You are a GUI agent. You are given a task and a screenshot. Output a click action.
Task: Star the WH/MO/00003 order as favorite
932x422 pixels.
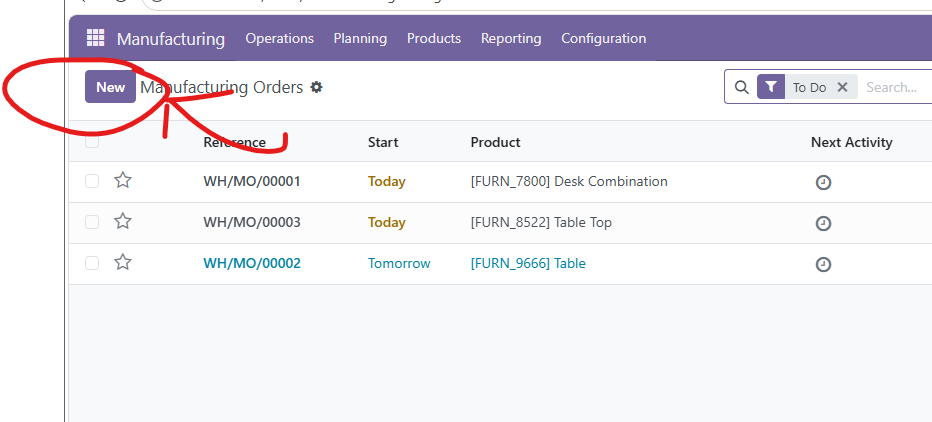pyautogui.click(x=123, y=222)
